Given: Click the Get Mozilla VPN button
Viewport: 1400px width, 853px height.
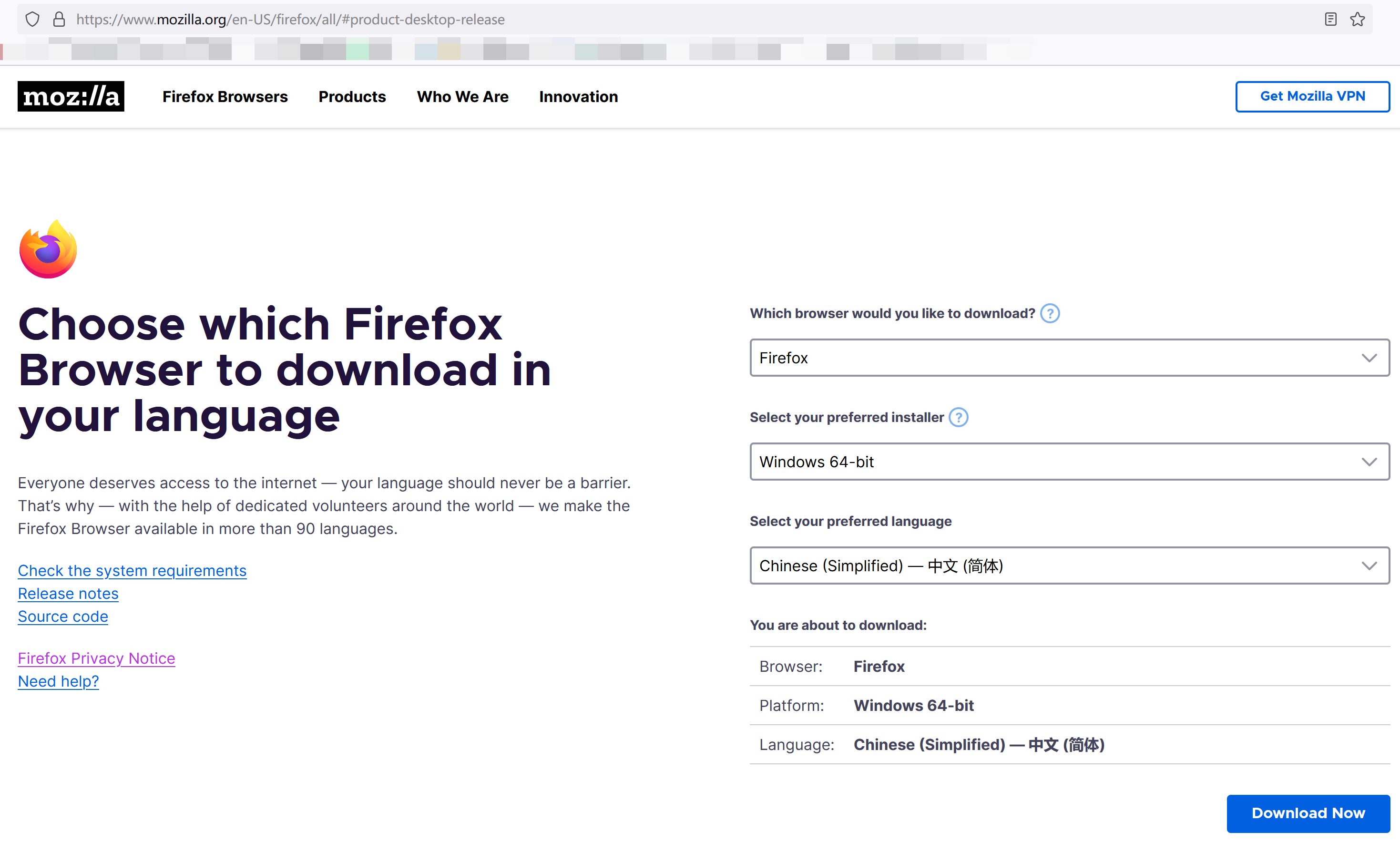Looking at the screenshot, I should pos(1312,96).
